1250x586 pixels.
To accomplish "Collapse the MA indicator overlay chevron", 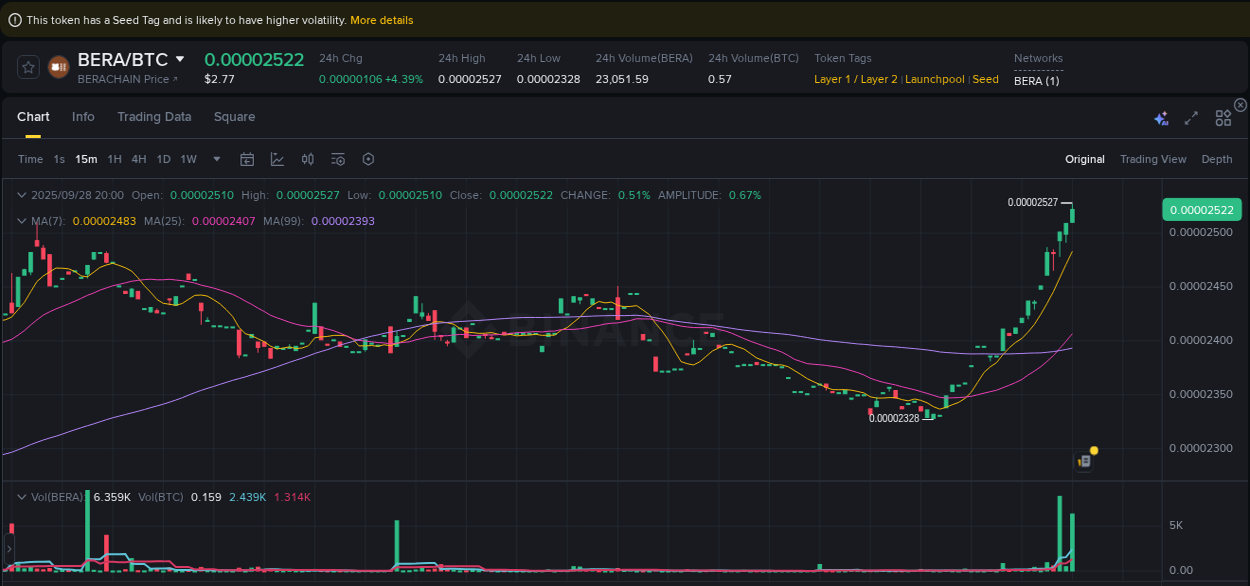I will point(22,220).
